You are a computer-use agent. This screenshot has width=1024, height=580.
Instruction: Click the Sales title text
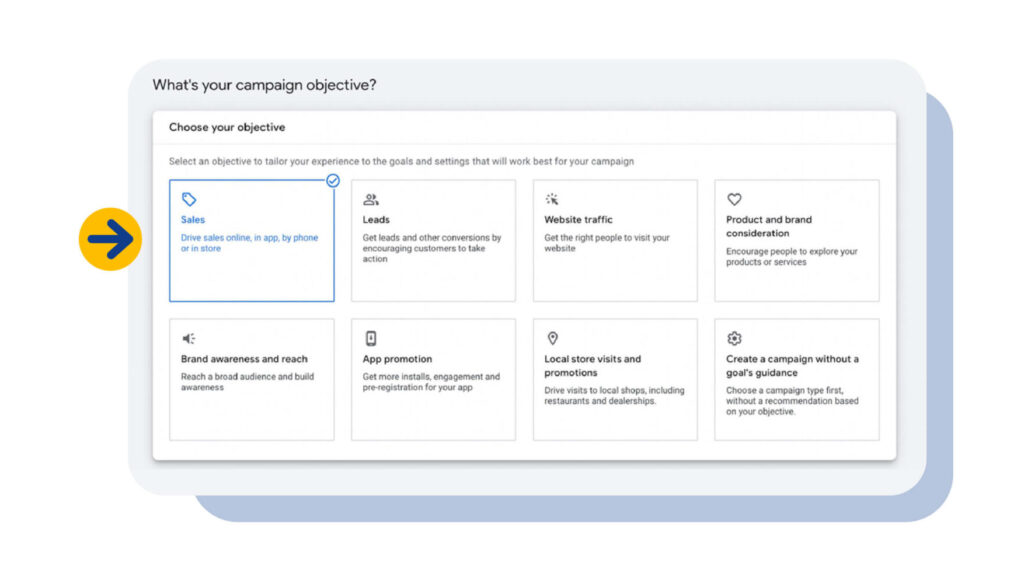(x=193, y=219)
